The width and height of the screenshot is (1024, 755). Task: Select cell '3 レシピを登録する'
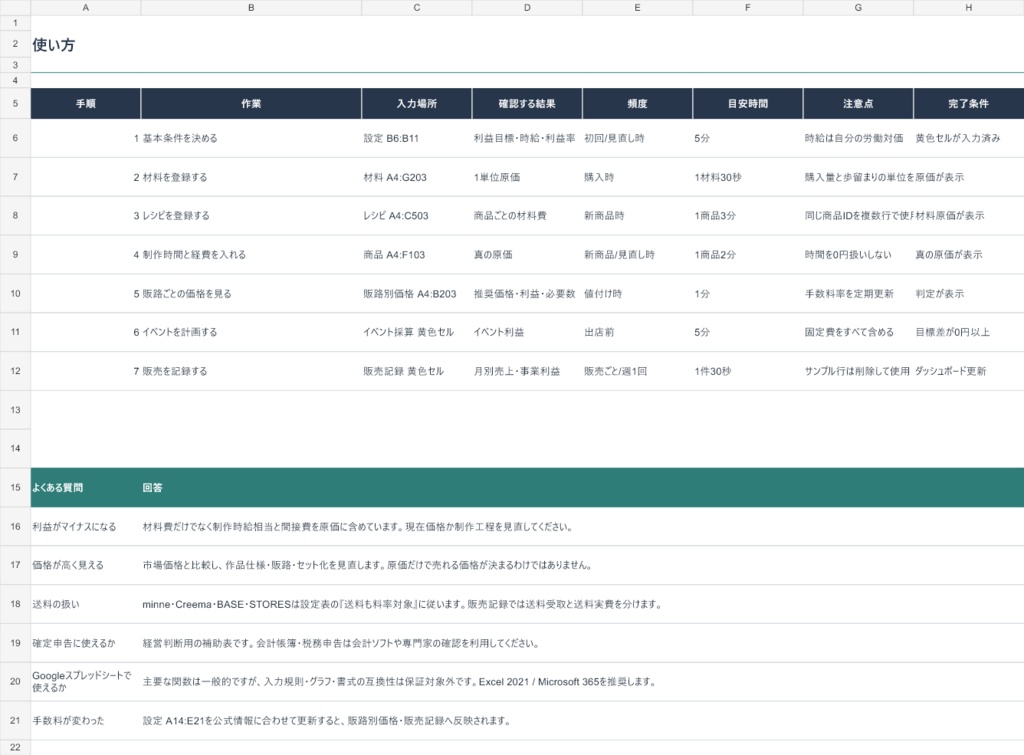pos(251,216)
